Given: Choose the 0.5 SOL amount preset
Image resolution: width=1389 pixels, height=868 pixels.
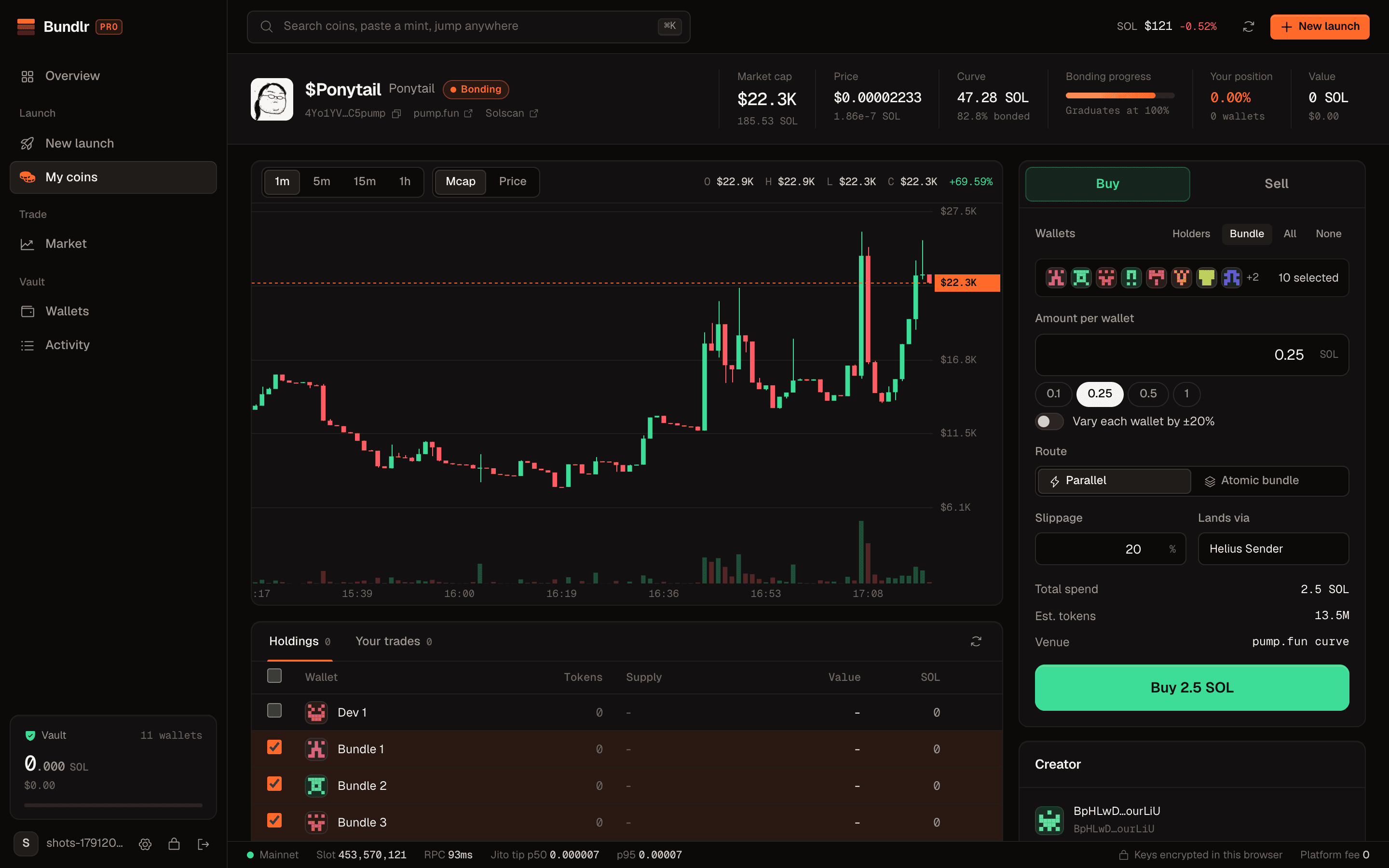Looking at the screenshot, I should [1148, 394].
